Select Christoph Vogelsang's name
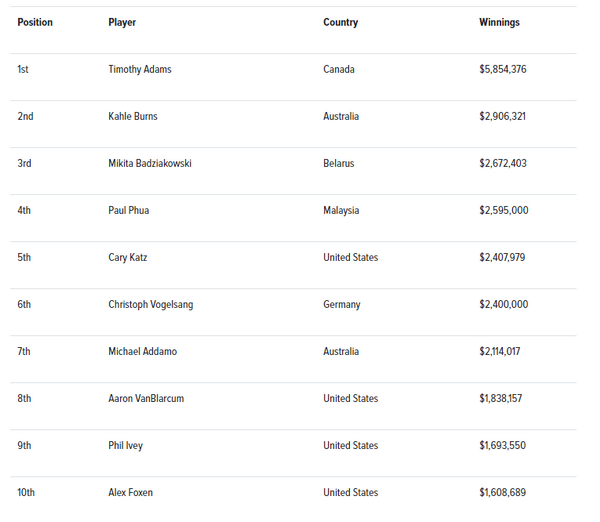The width and height of the screenshot is (600, 522). [151, 305]
